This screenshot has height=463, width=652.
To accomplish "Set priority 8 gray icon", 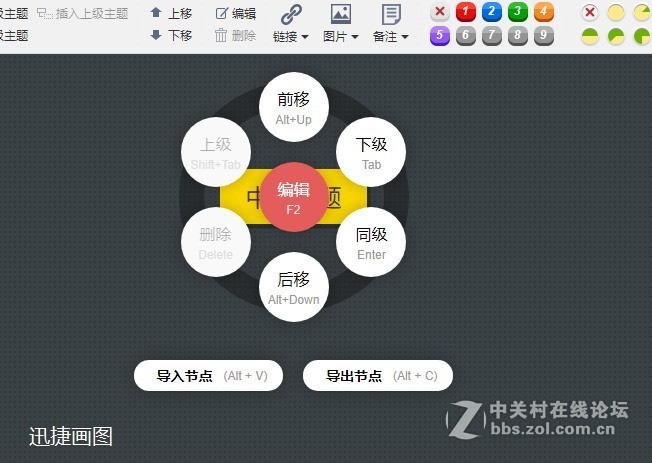I will (x=518, y=36).
